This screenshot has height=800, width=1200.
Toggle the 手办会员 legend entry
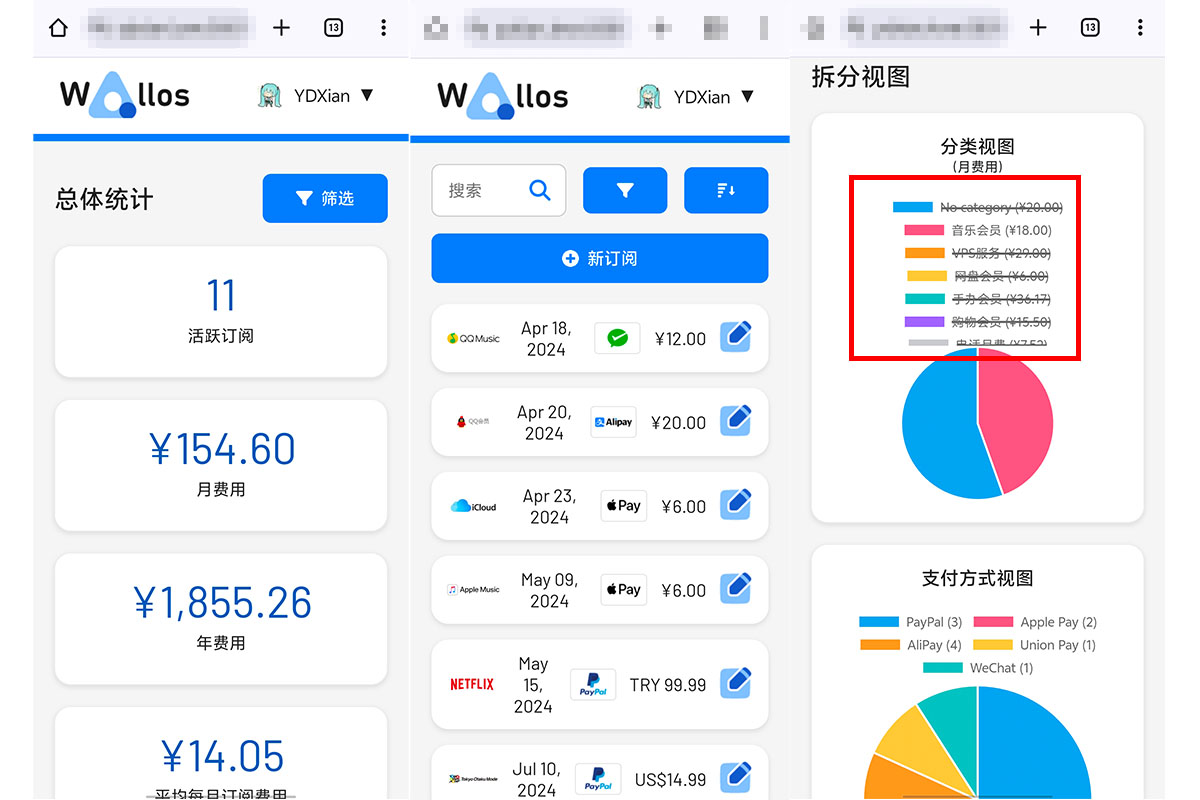tap(977, 299)
